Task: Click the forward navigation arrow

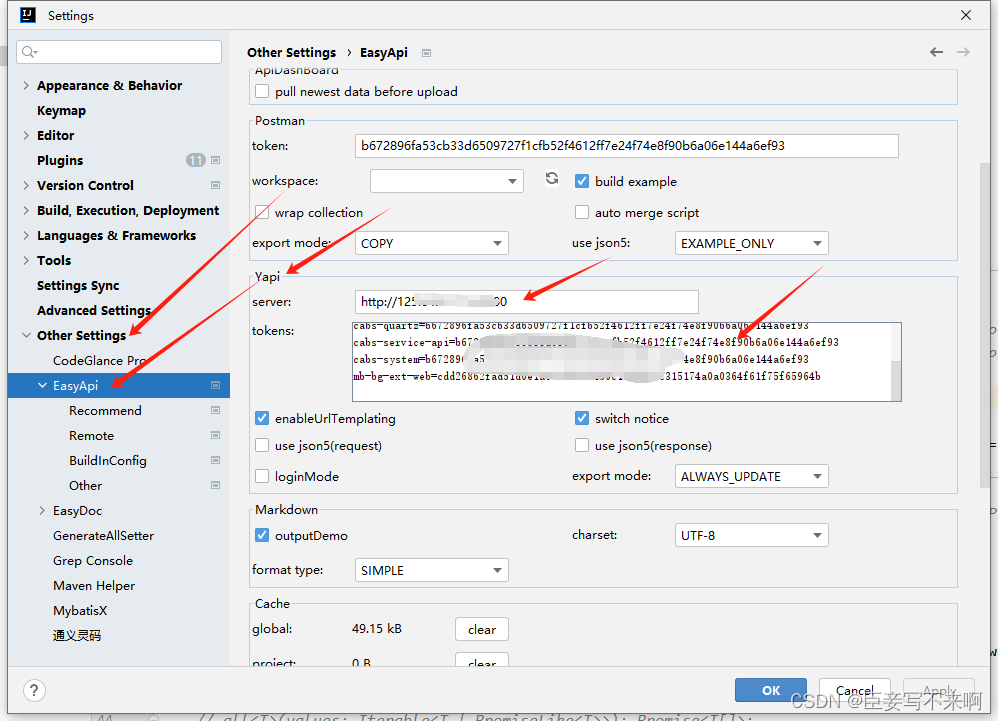Action: [x=964, y=52]
